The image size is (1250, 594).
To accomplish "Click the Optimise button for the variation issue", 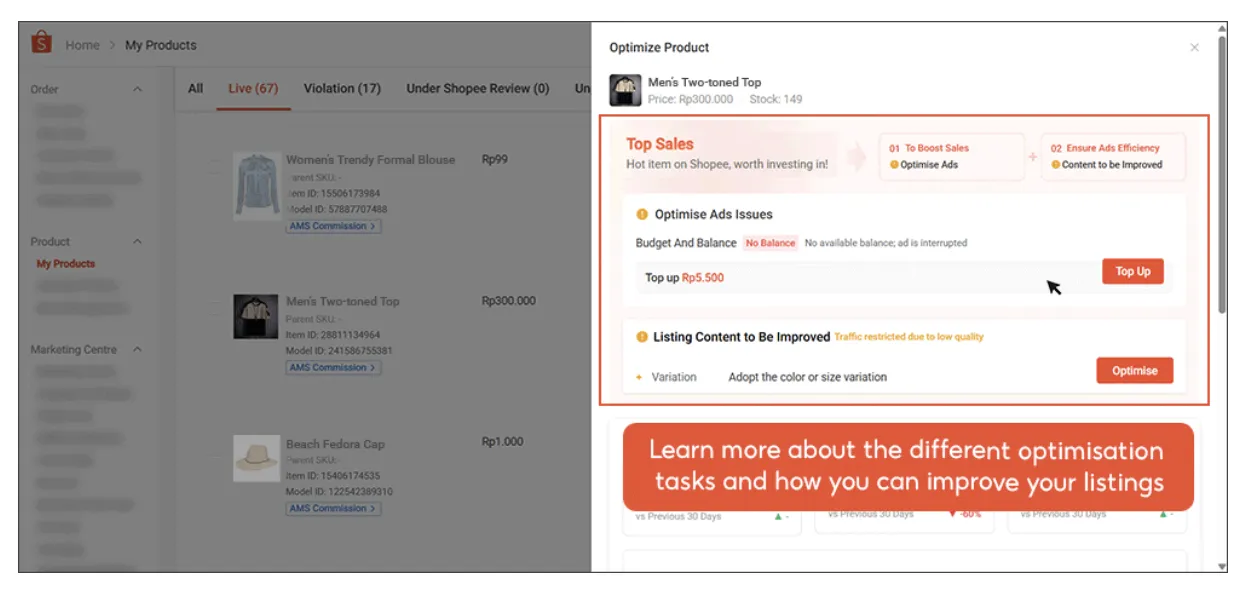I will 1134,370.
